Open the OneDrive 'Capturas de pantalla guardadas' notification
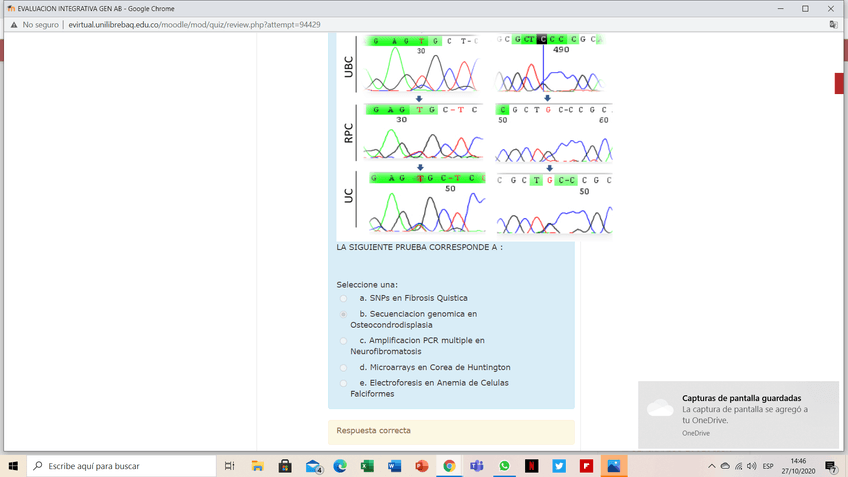This screenshot has height=477, width=848. tap(738, 415)
